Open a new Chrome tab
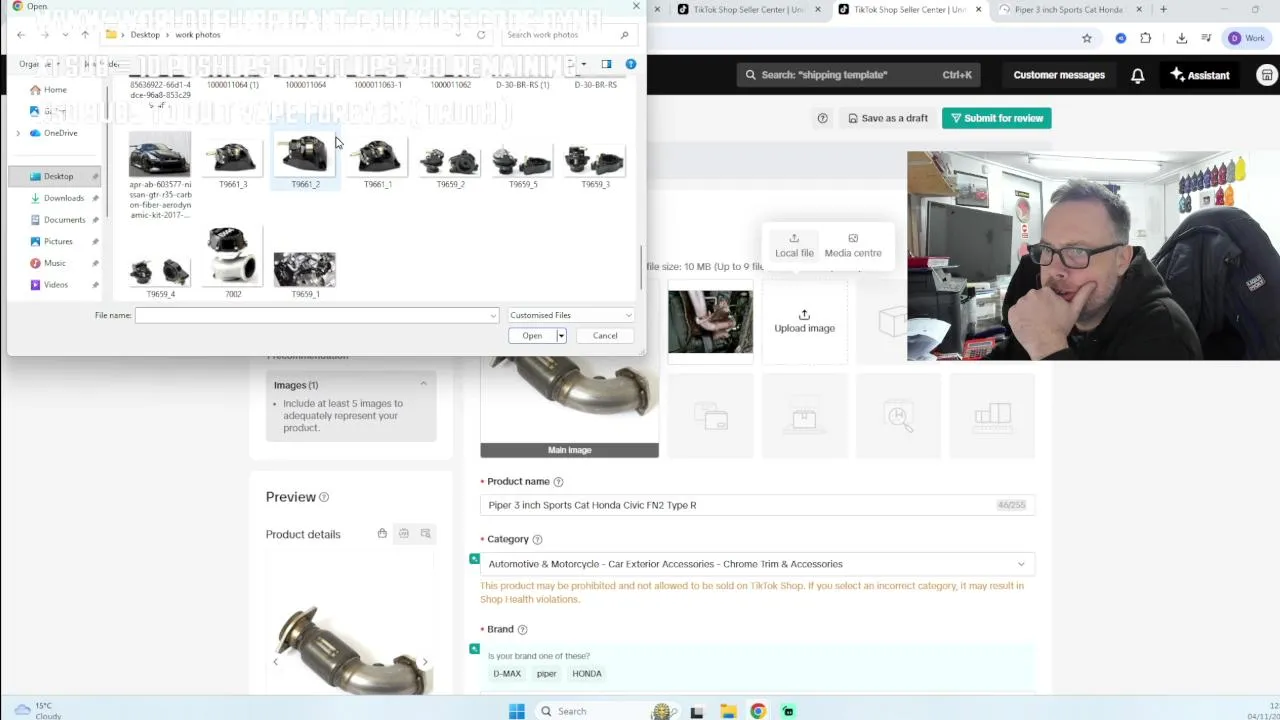 coord(1163,10)
